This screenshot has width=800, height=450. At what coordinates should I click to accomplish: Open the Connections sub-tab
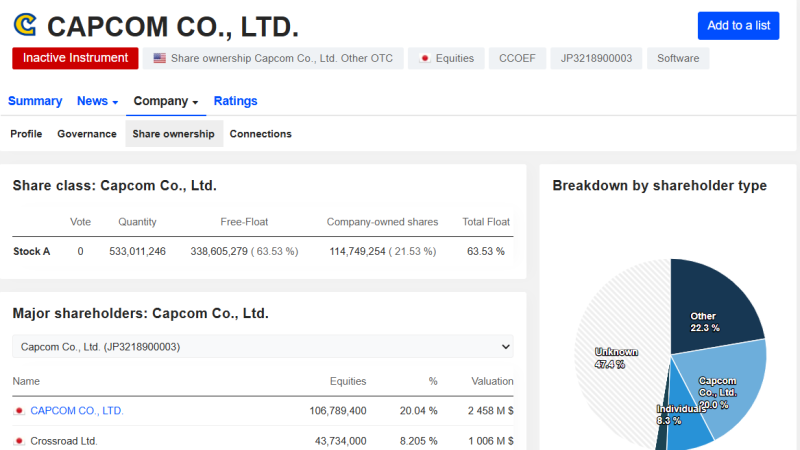tap(260, 134)
